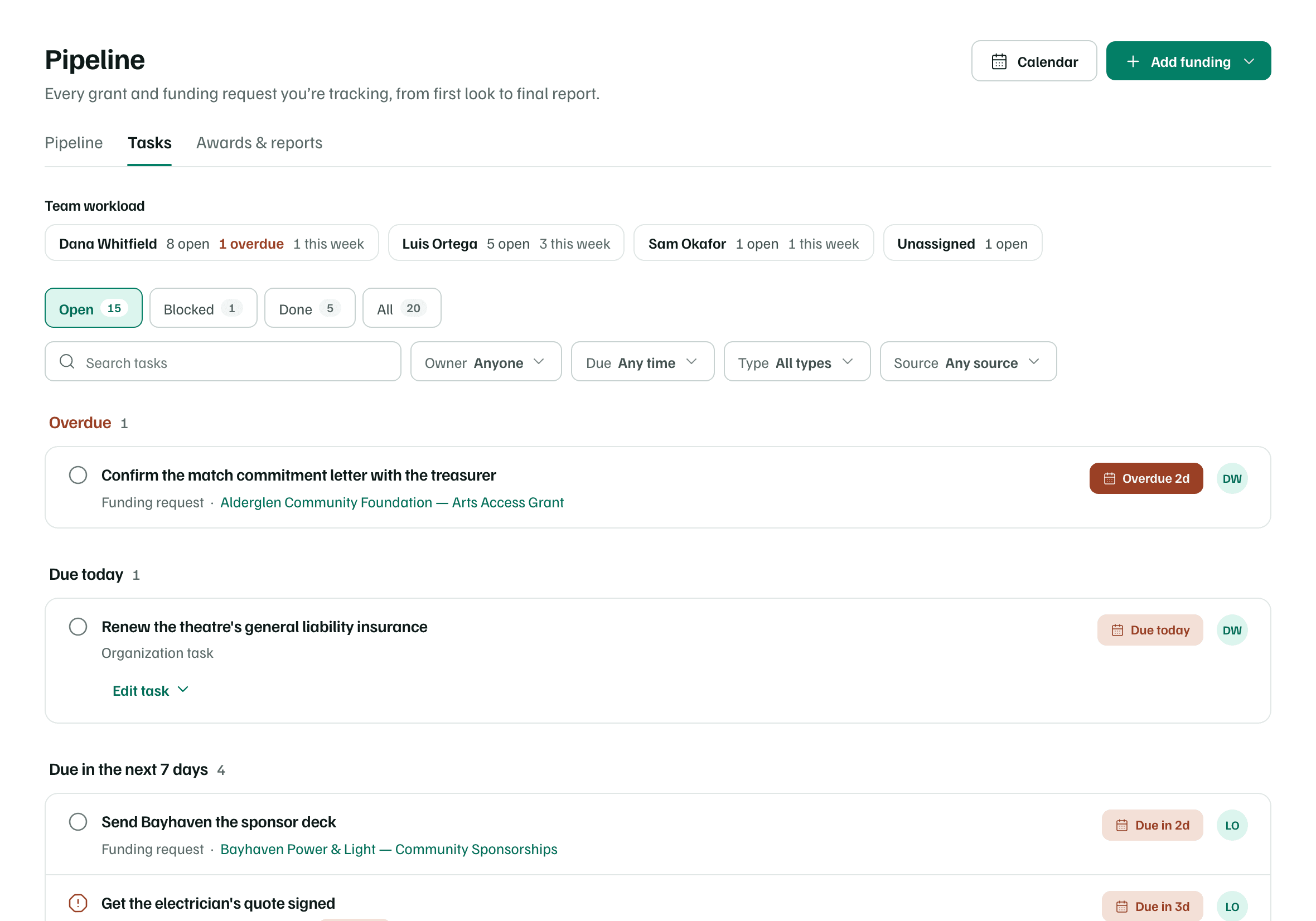
Task: Open the Confirm match commitment letter task title
Action: [x=299, y=475]
